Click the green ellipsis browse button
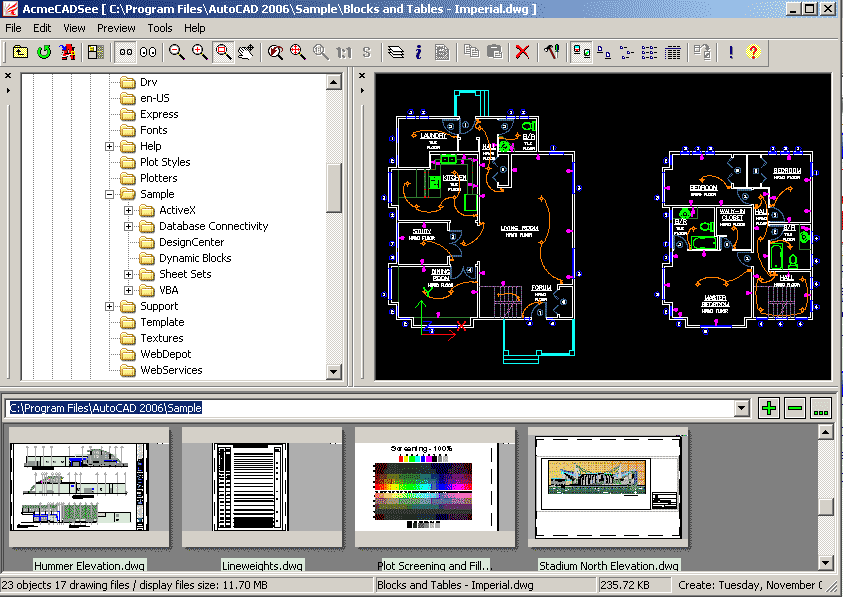 pyautogui.click(x=821, y=408)
